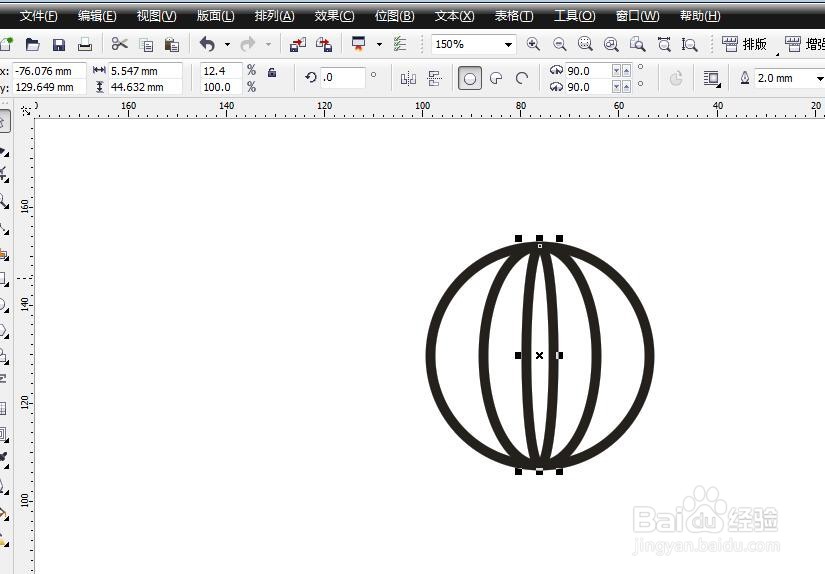
Task: Open the 位图(B) menu
Action: [x=395, y=16]
